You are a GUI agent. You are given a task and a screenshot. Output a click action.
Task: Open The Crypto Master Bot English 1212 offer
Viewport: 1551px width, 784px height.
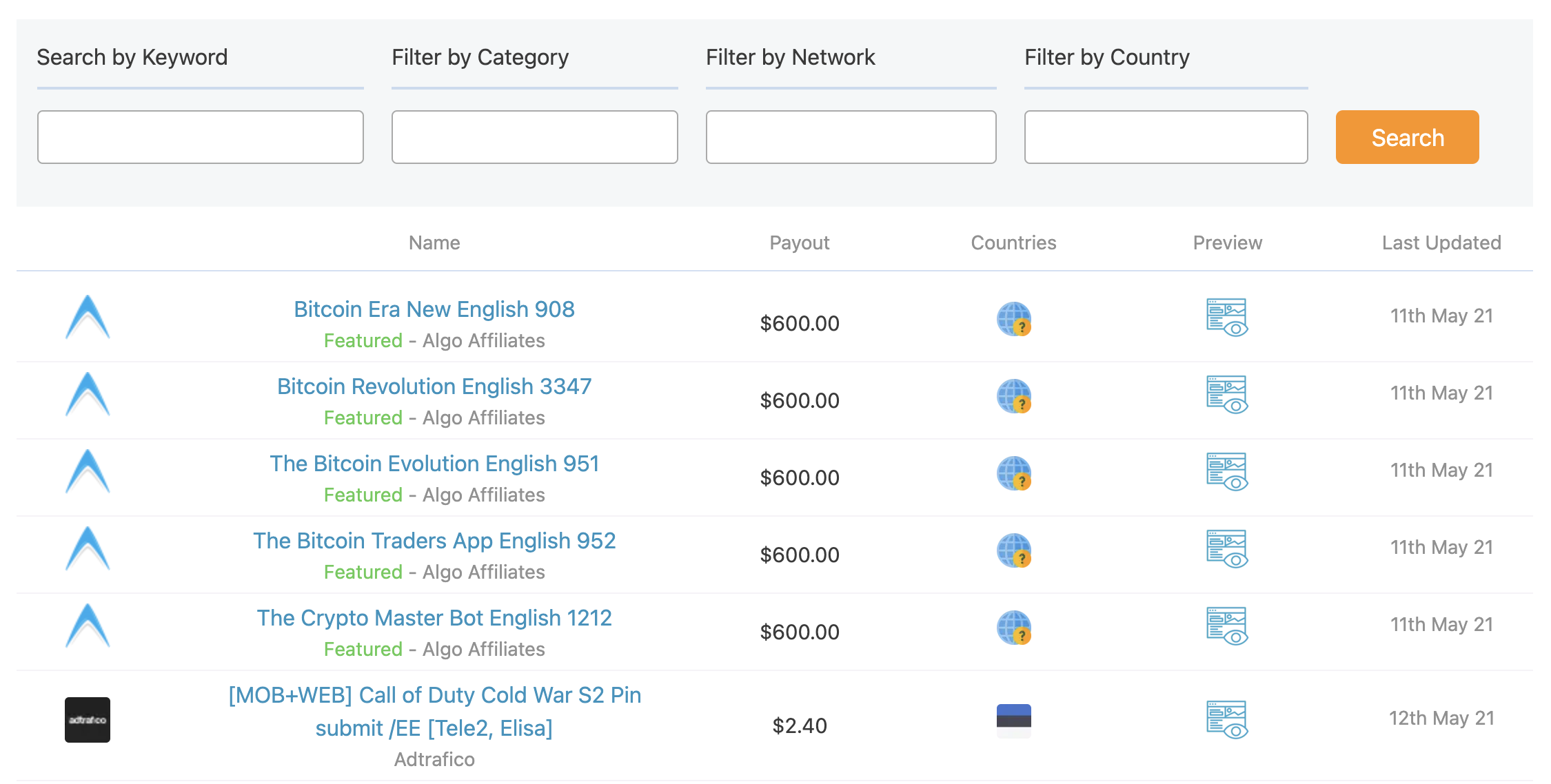click(x=434, y=618)
